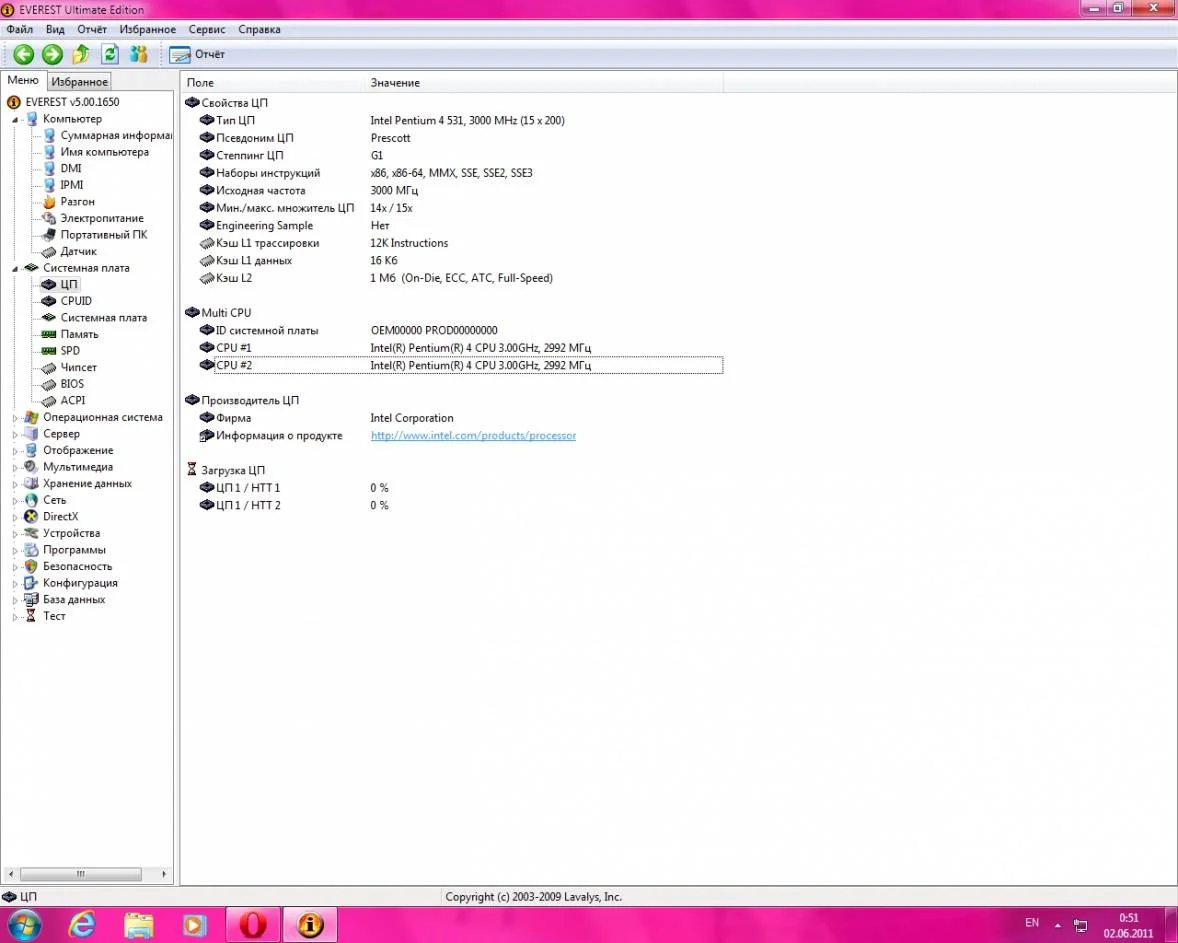Select the IPMI tree item
1178x943 pixels.
(x=72, y=185)
